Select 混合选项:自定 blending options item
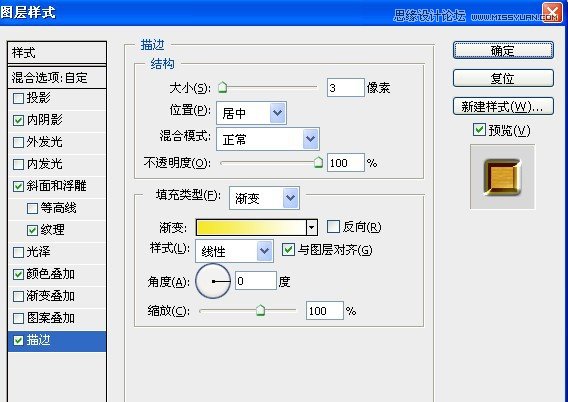 coord(57,78)
